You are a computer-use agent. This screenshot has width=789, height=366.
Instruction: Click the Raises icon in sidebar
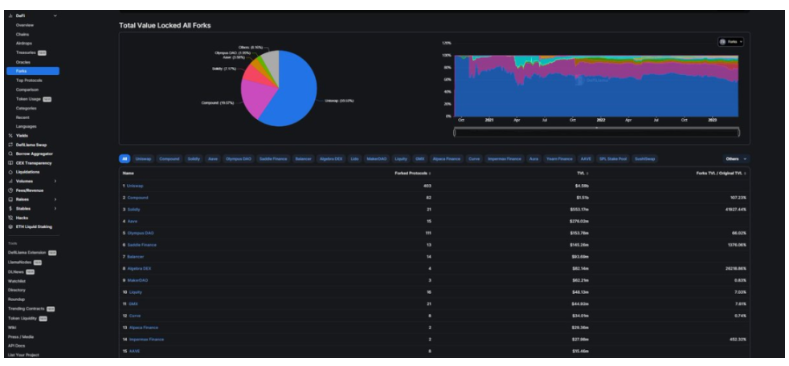pyautogui.click(x=11, y=199)
